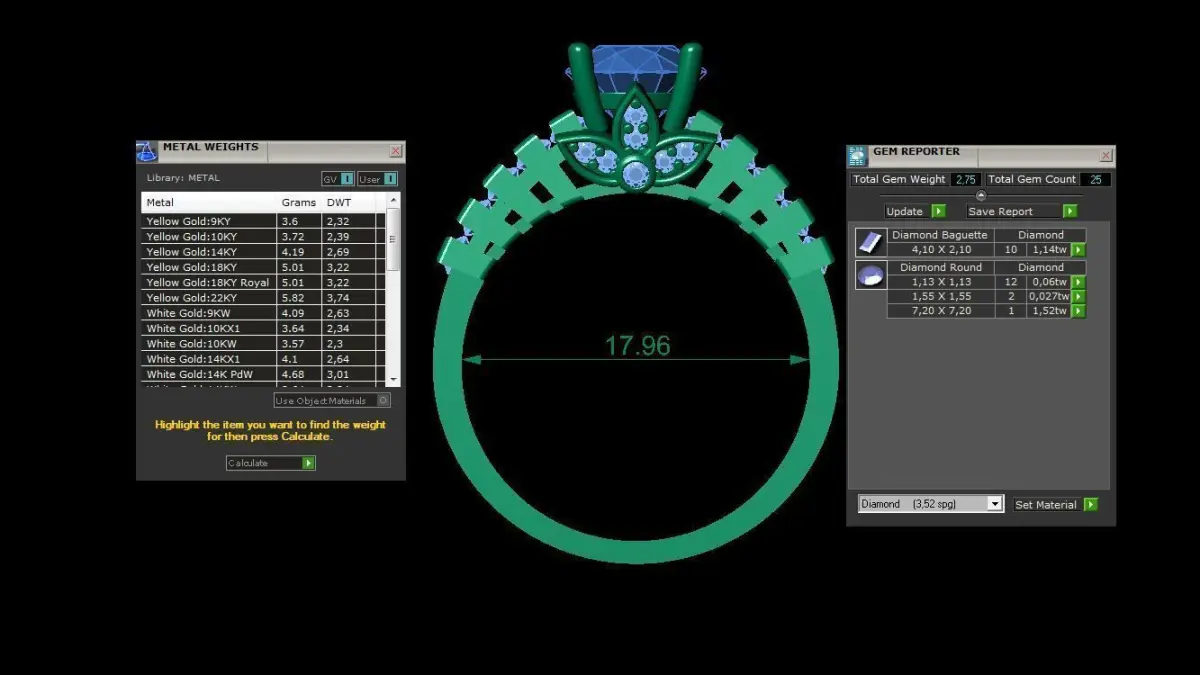This screenshot has height=675, width=1200.
Task: Click the Total Gem Count value 25
Action: 1096,179
